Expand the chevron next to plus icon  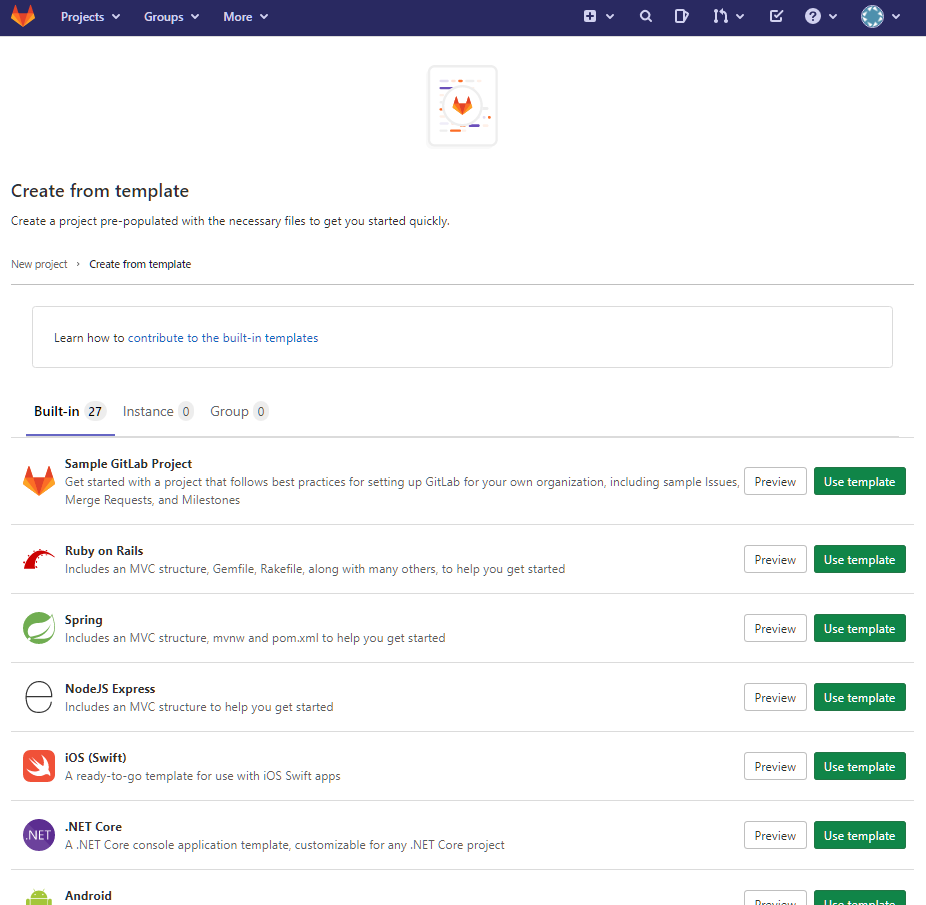coord(610,17)
